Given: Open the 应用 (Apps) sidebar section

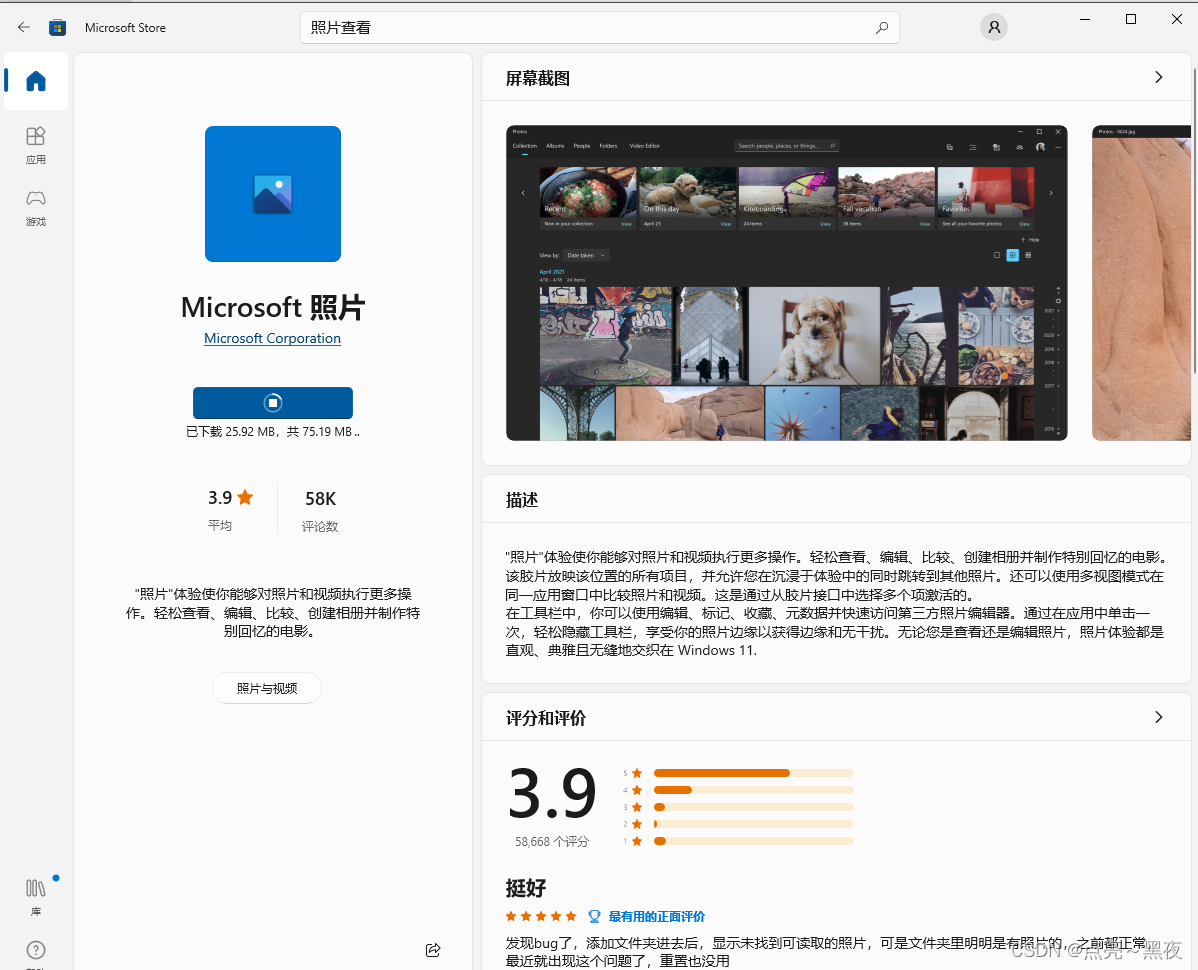Looking at the screenshot, I should (x=36, y=145).
